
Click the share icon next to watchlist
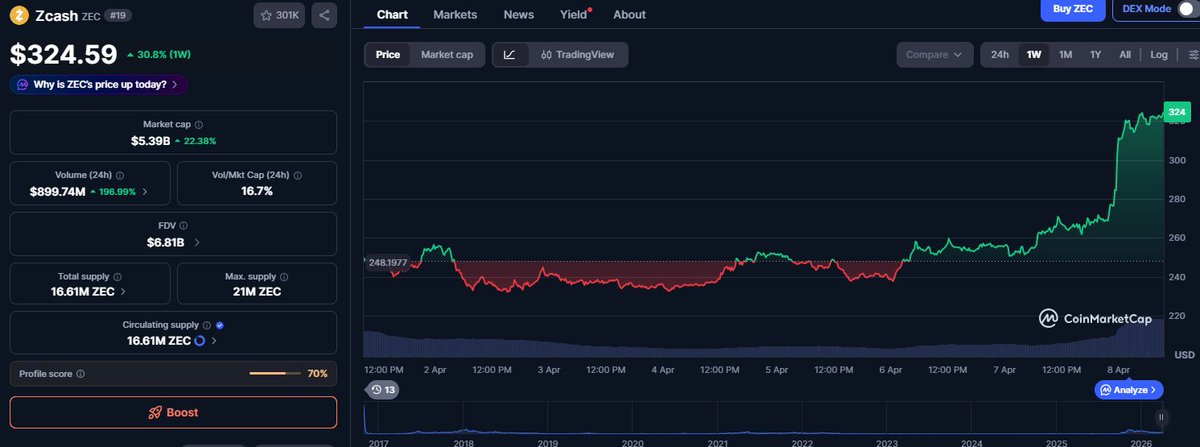click(324, 15)
